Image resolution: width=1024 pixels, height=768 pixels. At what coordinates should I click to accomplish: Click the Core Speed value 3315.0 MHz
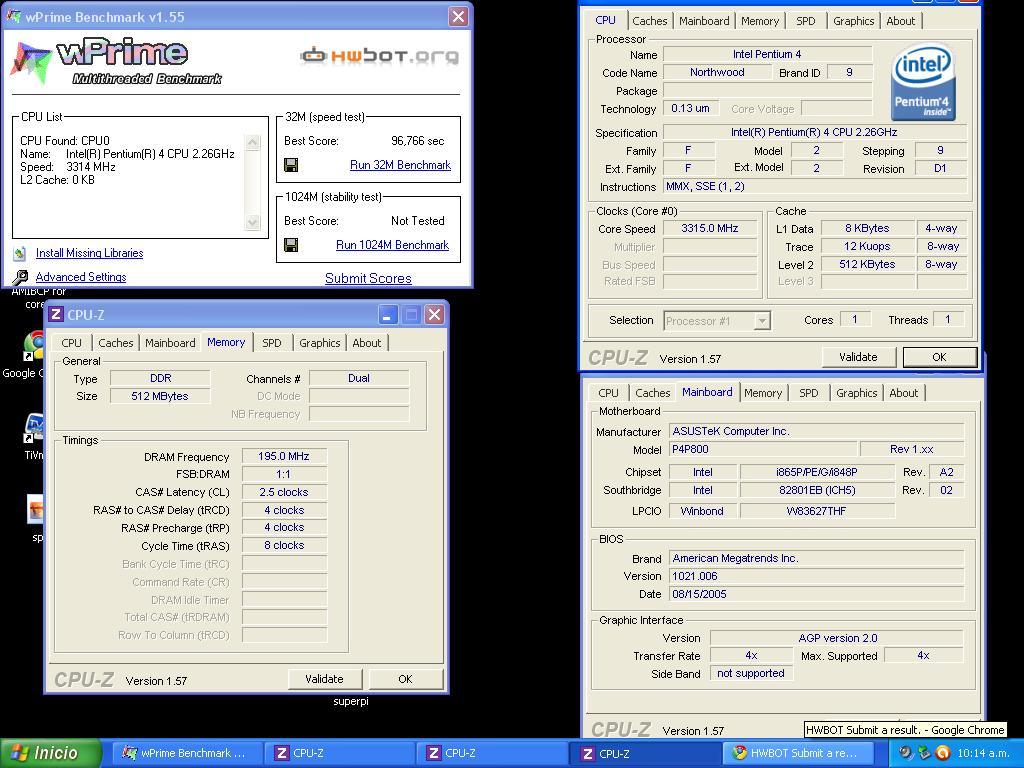click(x=710, y=229)
